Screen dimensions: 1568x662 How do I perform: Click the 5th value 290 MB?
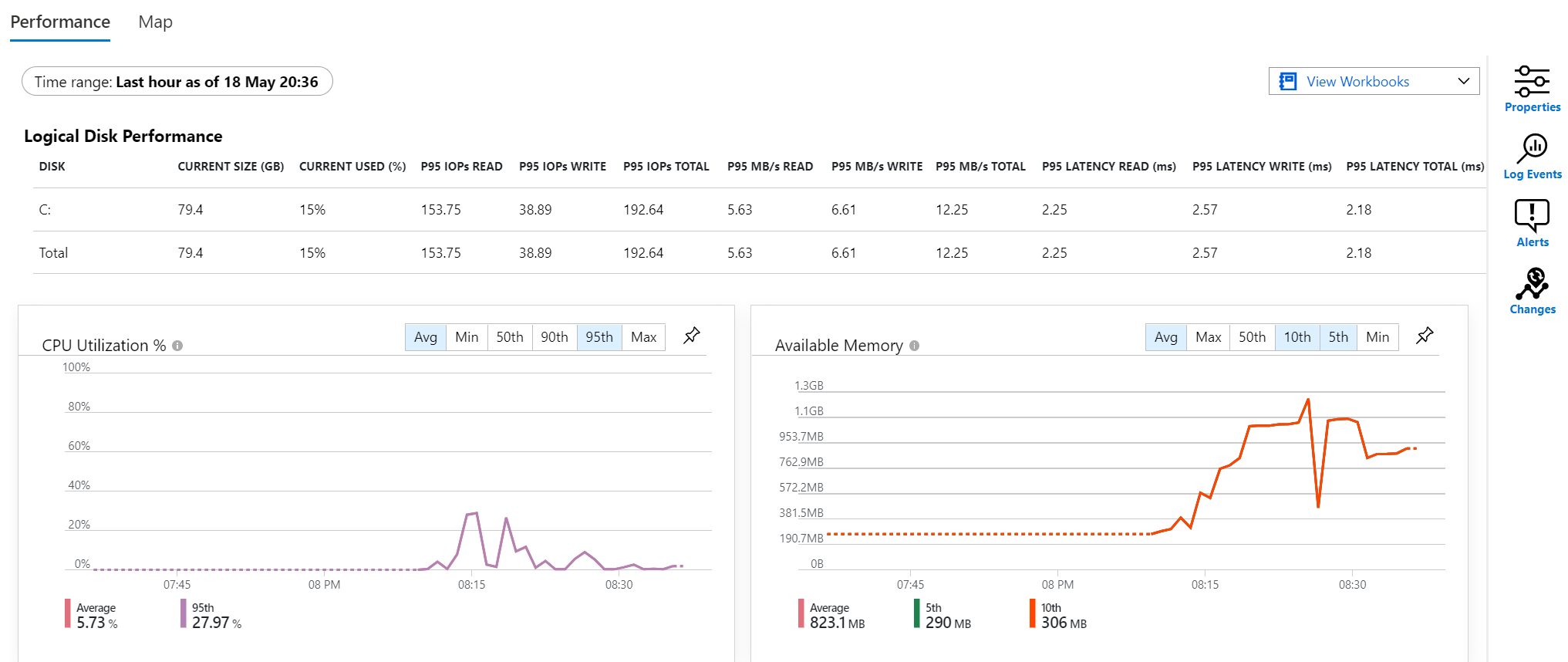[948, 623]
